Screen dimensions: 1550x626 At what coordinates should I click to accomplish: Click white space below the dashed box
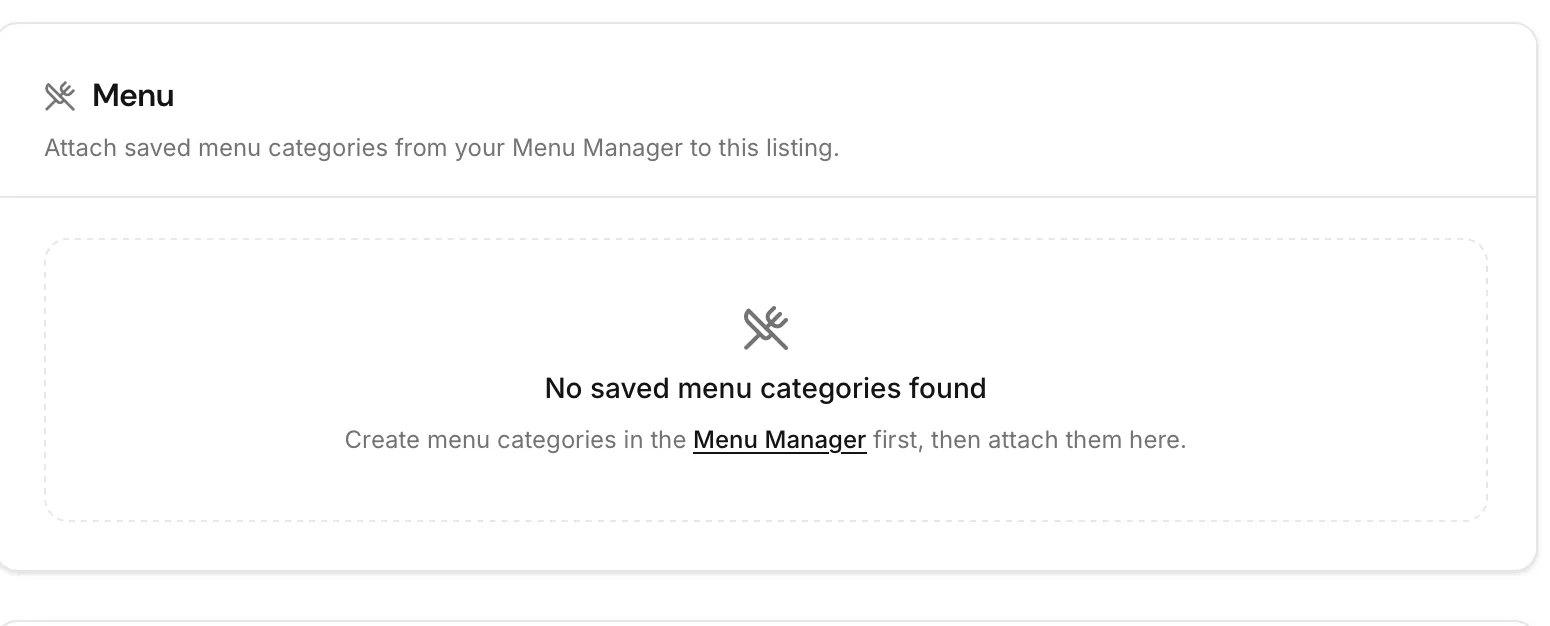pyautogui.click(x=766, y=545)
